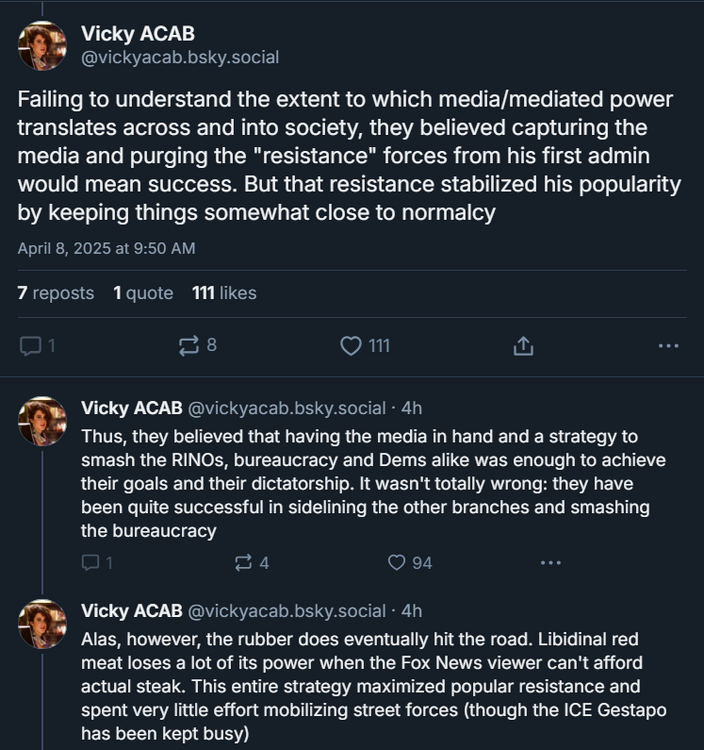The height and width of the screenshot is (750, 704).
Task: Reply to the RINOs bureaucracy post
Action: click(x=96, y=563)
